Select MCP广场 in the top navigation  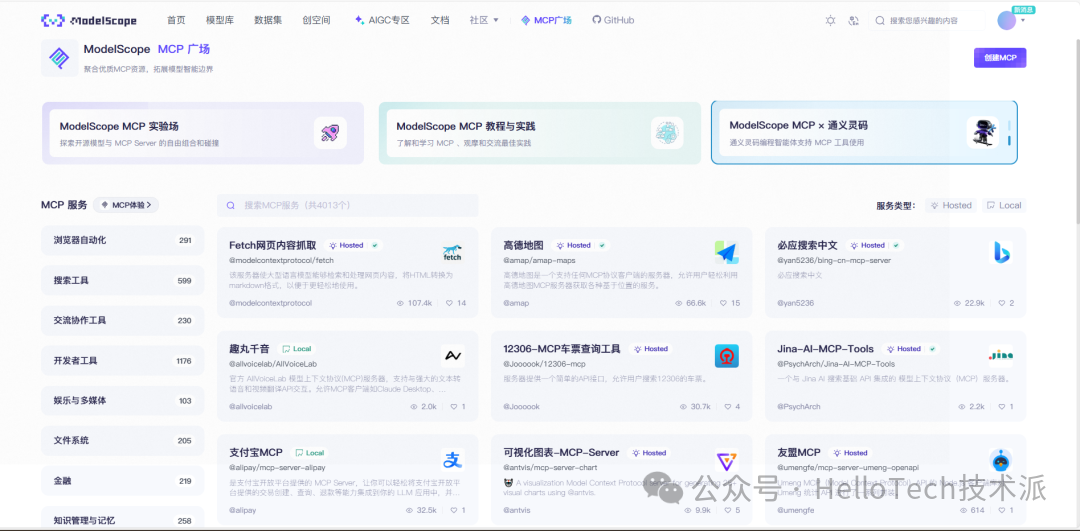[x=546, y=21]
